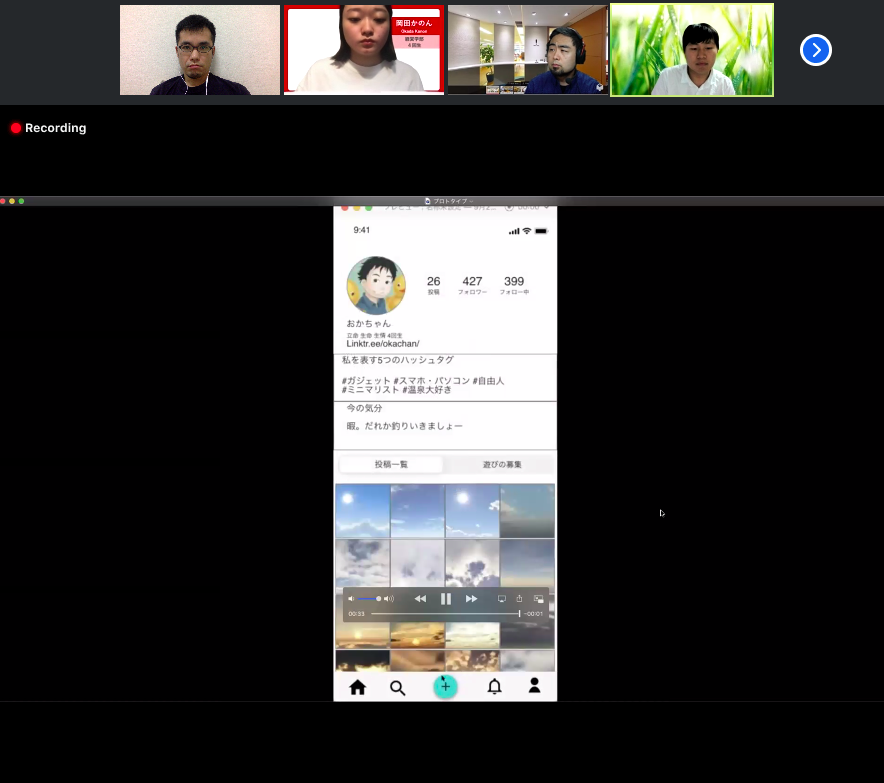Open the person profile icon in bottom bar
This screenshot has width=884, height=783.
click(x=534, y=685)
